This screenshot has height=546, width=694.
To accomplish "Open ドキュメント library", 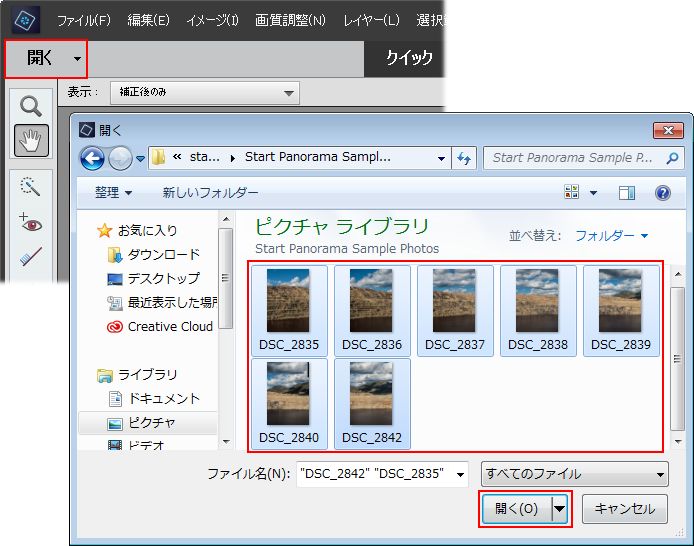I will coord(154,399).
